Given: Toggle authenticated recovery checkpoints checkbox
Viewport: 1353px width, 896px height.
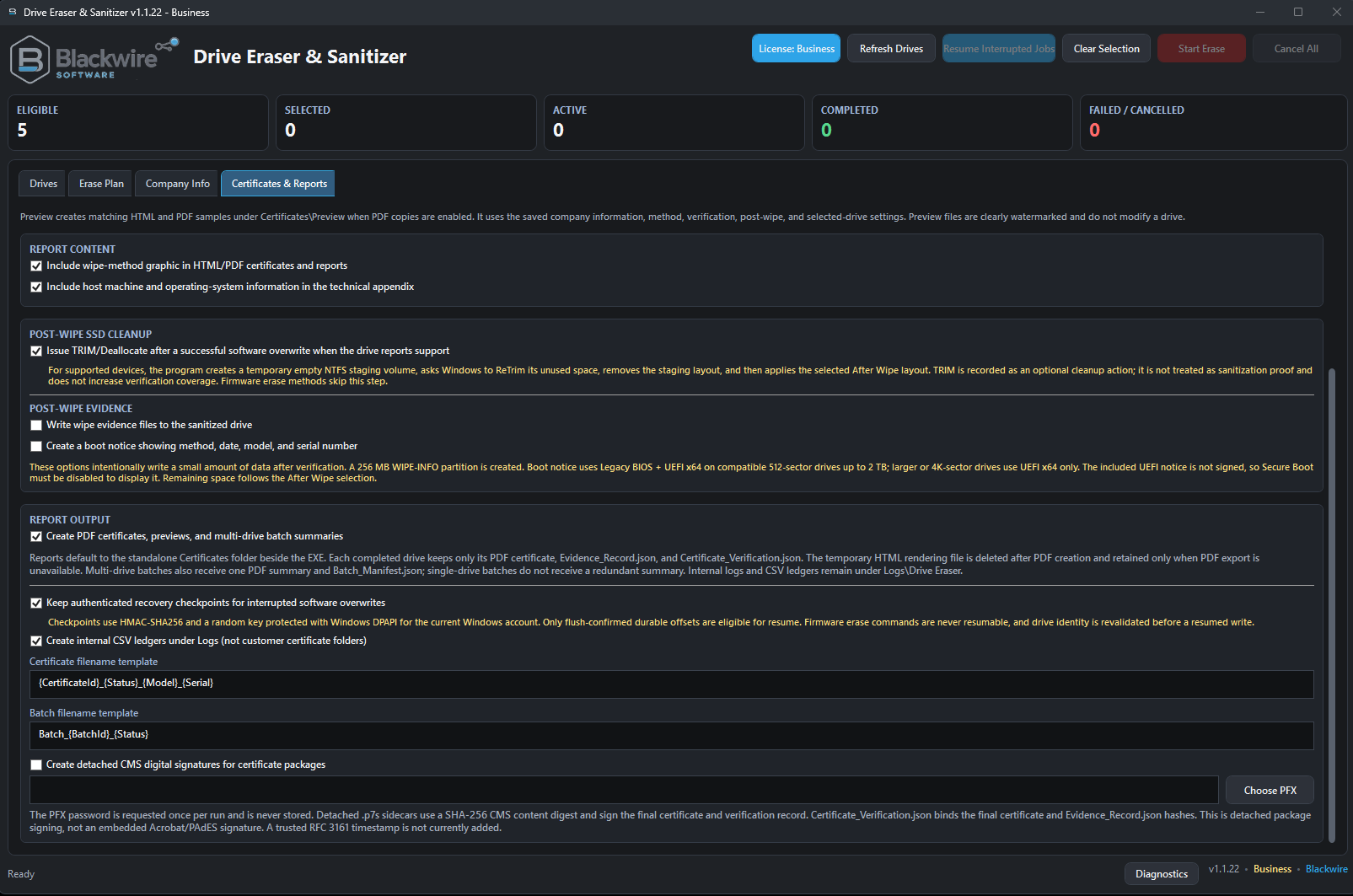Looking at the screenshot, I should click(x=36, y=603).
